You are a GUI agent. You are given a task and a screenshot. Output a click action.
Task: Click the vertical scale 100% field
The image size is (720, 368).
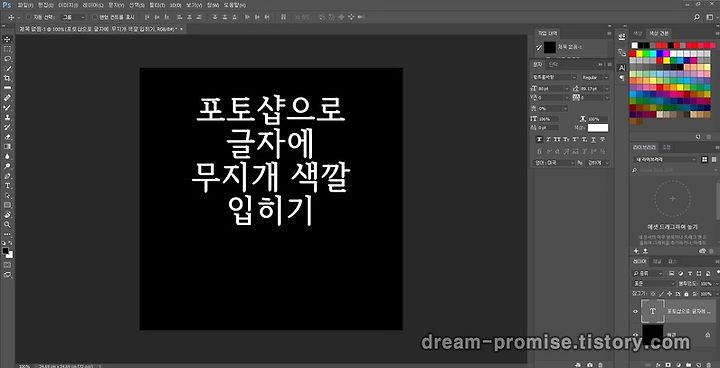pyautogui.click(x=548, y=119)
